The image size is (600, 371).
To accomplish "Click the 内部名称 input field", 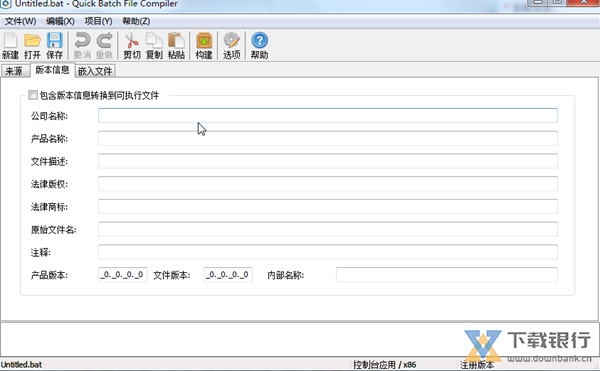I will click(x=447, y=275).
